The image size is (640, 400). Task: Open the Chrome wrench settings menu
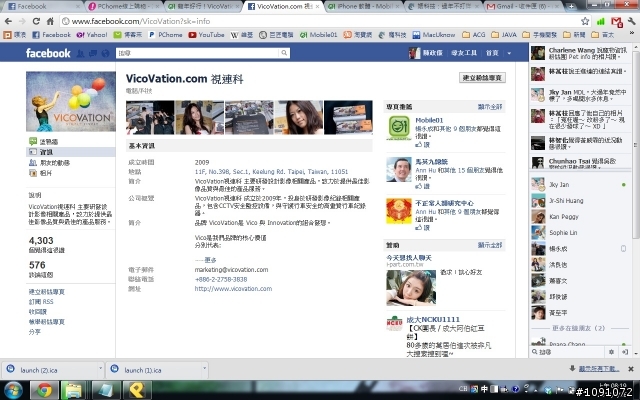pyautogui.click(x=632, y=21)
